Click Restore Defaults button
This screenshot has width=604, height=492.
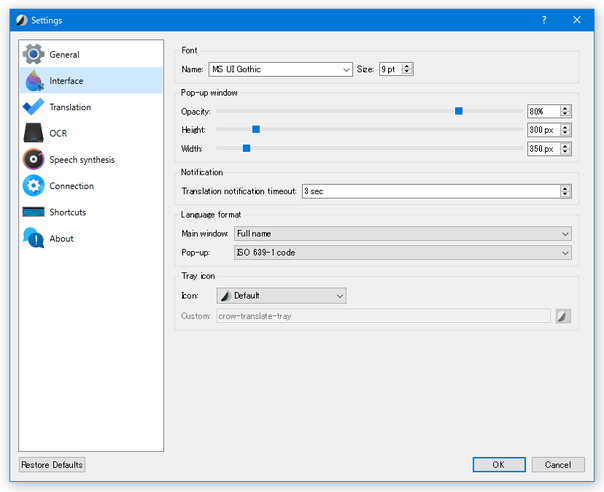tap(52, 465)
